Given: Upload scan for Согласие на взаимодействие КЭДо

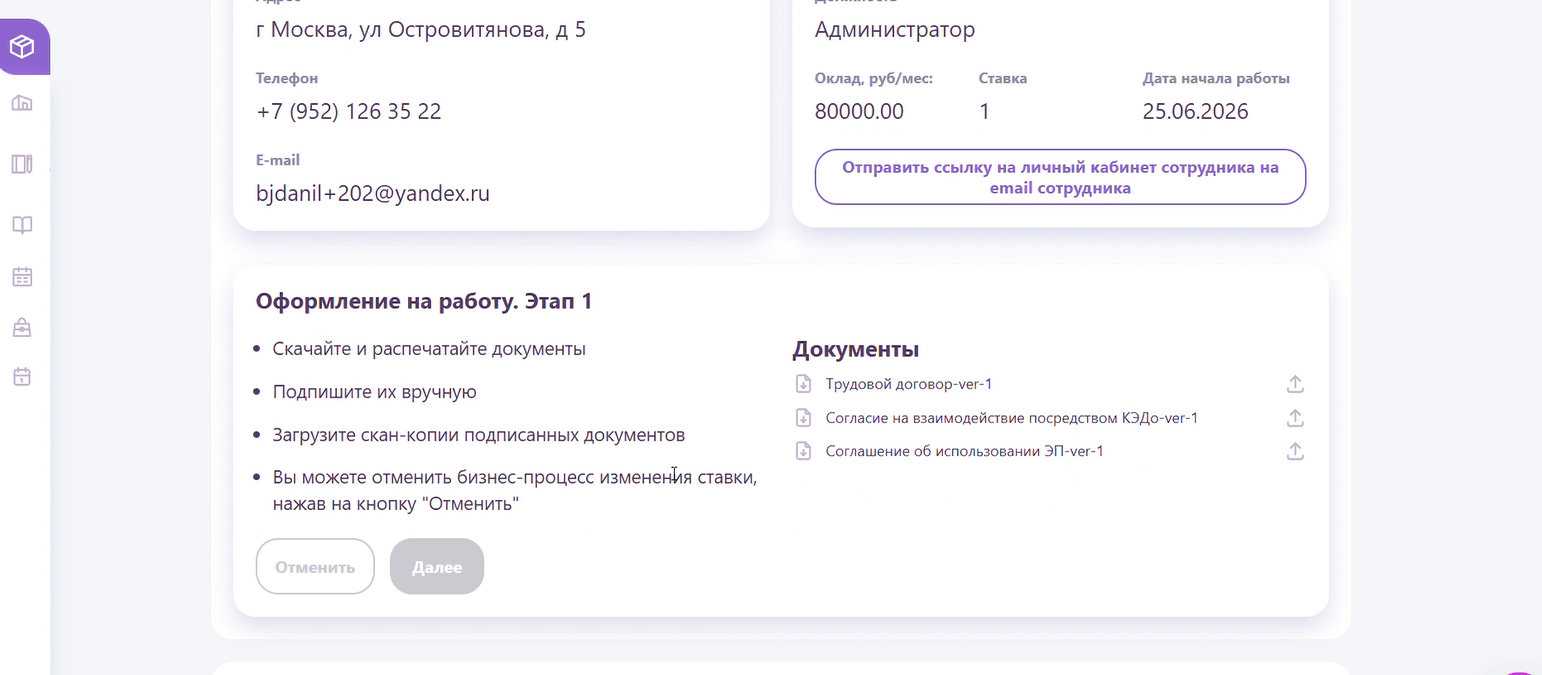Looking at the screenshot, I should pyautogui.click(x=1295, y=418).
